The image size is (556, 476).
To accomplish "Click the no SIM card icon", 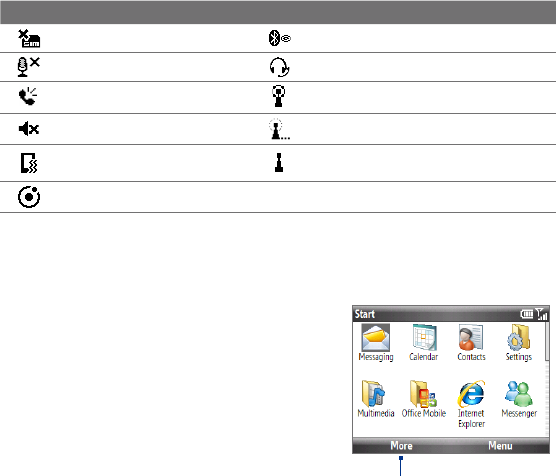I will [x=29, y=39].
